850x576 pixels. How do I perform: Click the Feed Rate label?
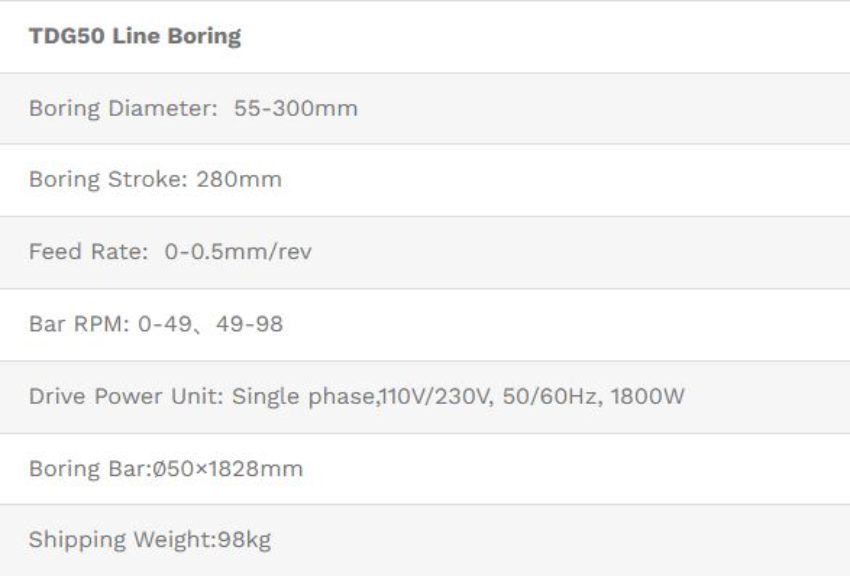tap(88, 252)
